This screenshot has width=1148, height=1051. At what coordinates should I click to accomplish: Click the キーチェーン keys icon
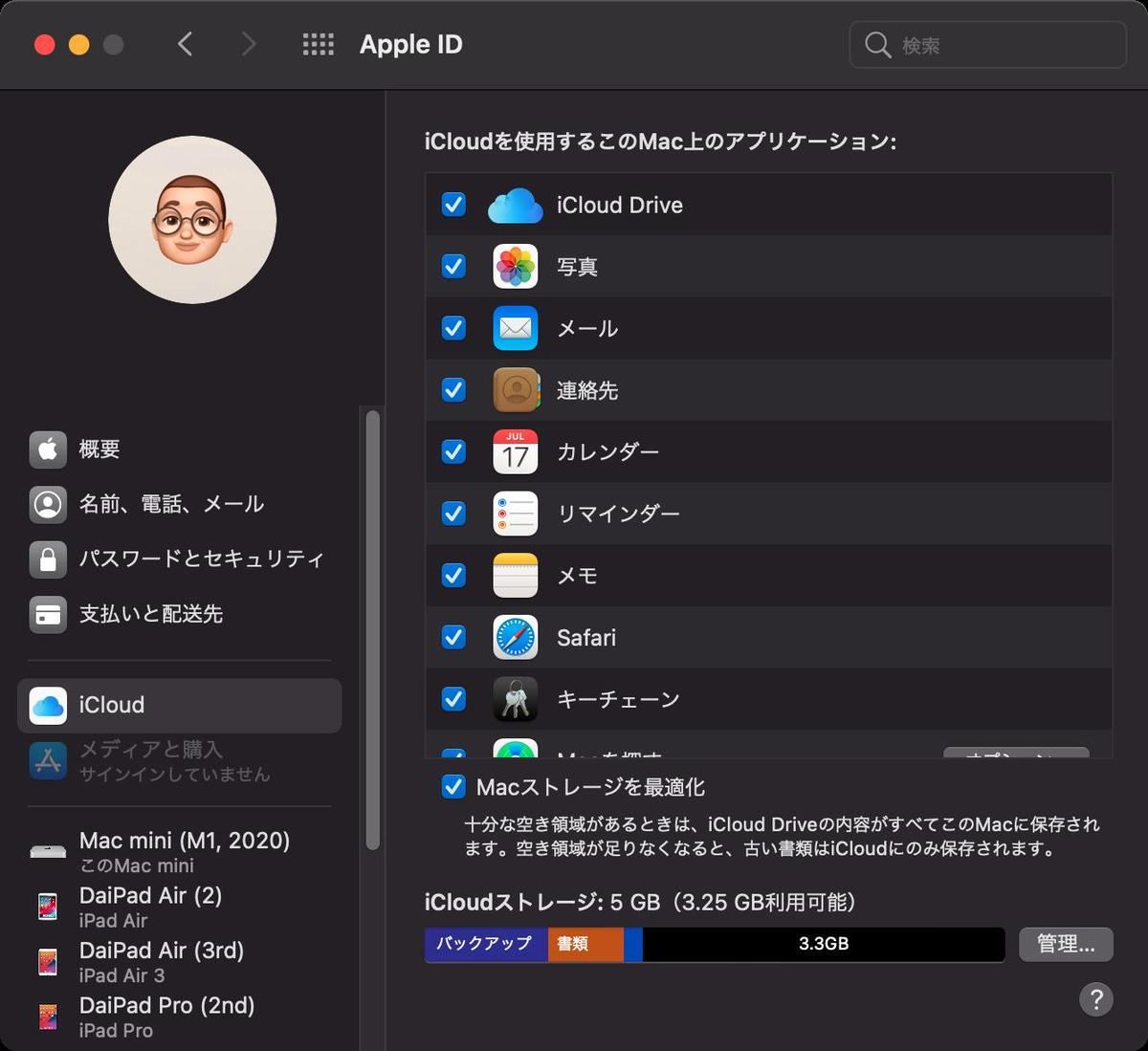[515, 699]
